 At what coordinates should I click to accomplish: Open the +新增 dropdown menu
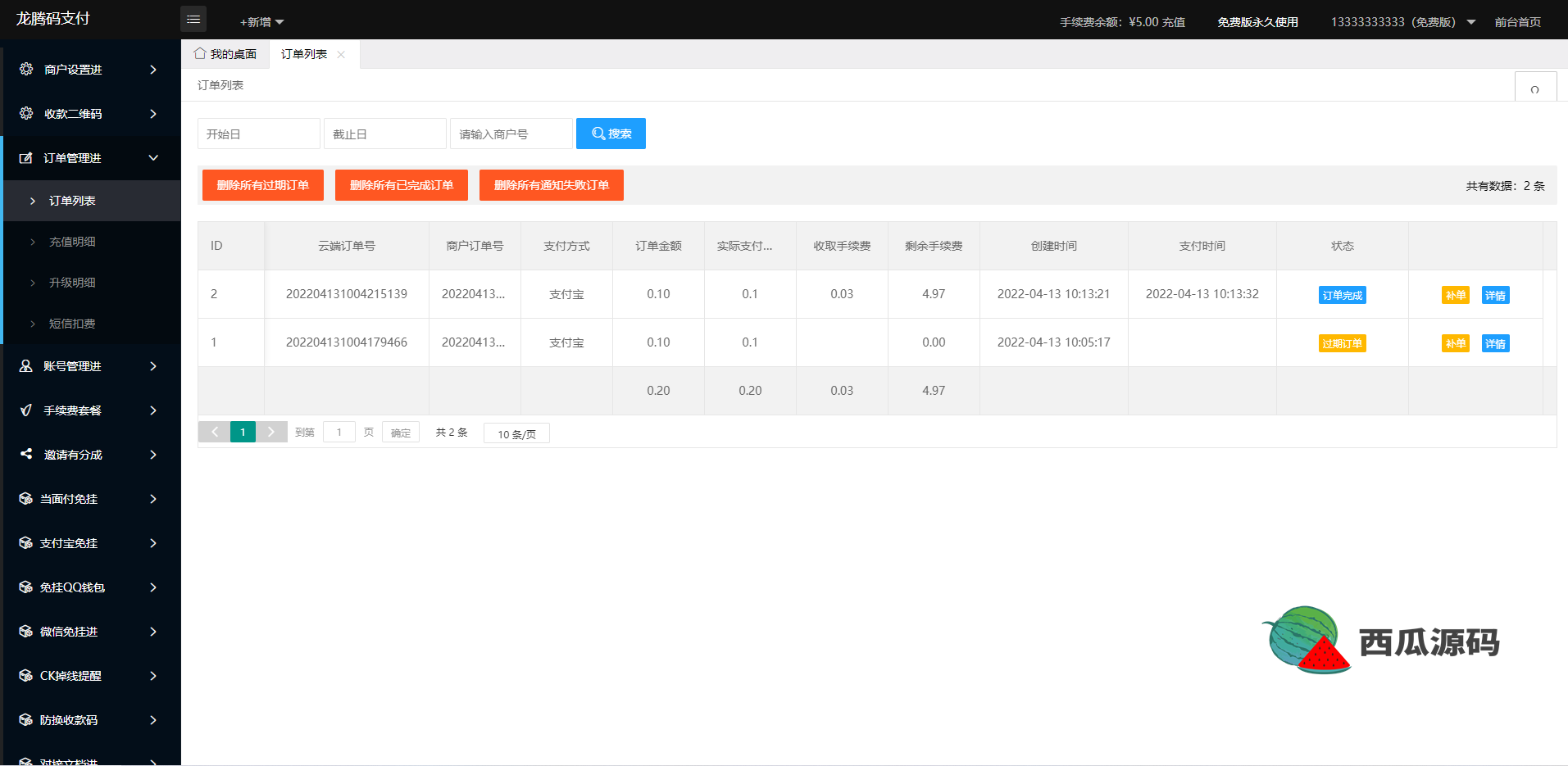point(261,22)
